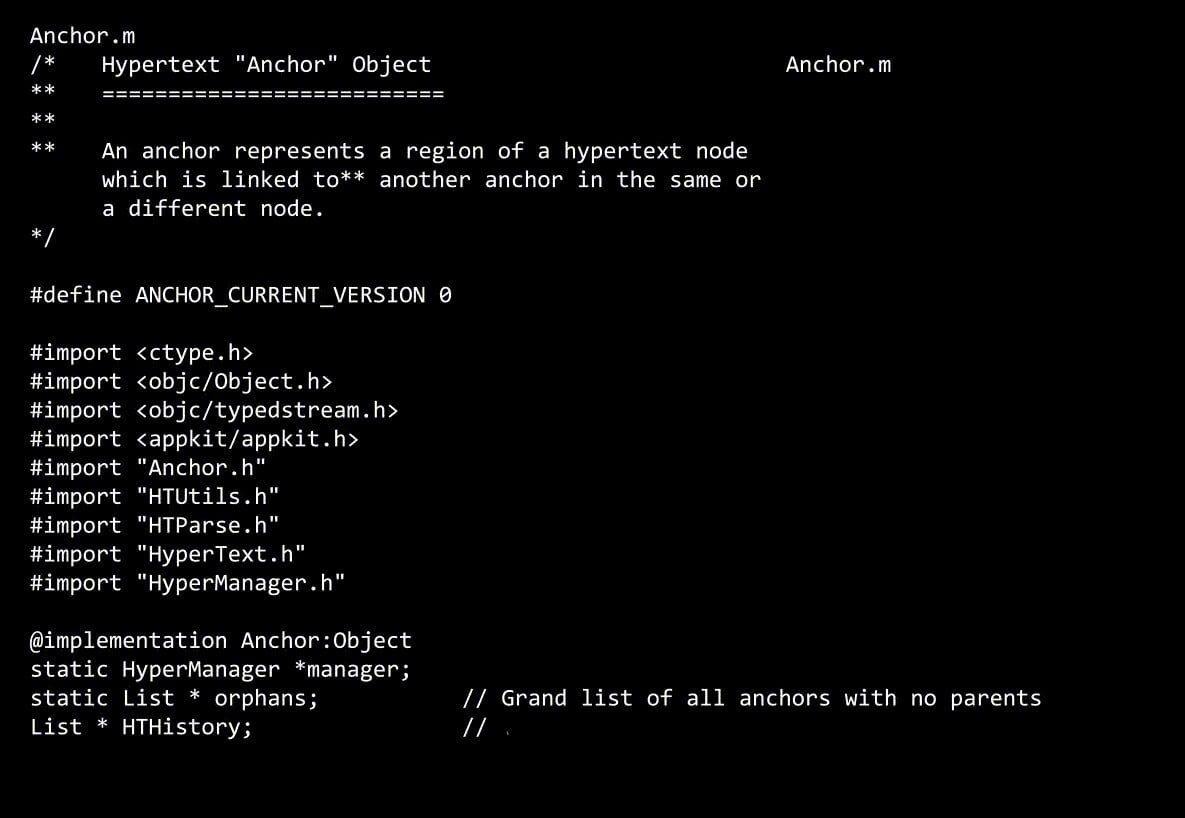Click the "Hypertext "Anchor" Object" comment title

(x=266, y=65)
